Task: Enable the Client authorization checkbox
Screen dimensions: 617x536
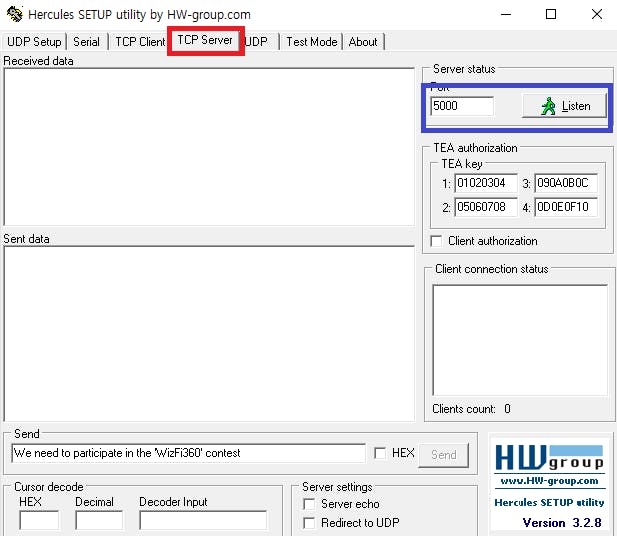Action: 436,241
